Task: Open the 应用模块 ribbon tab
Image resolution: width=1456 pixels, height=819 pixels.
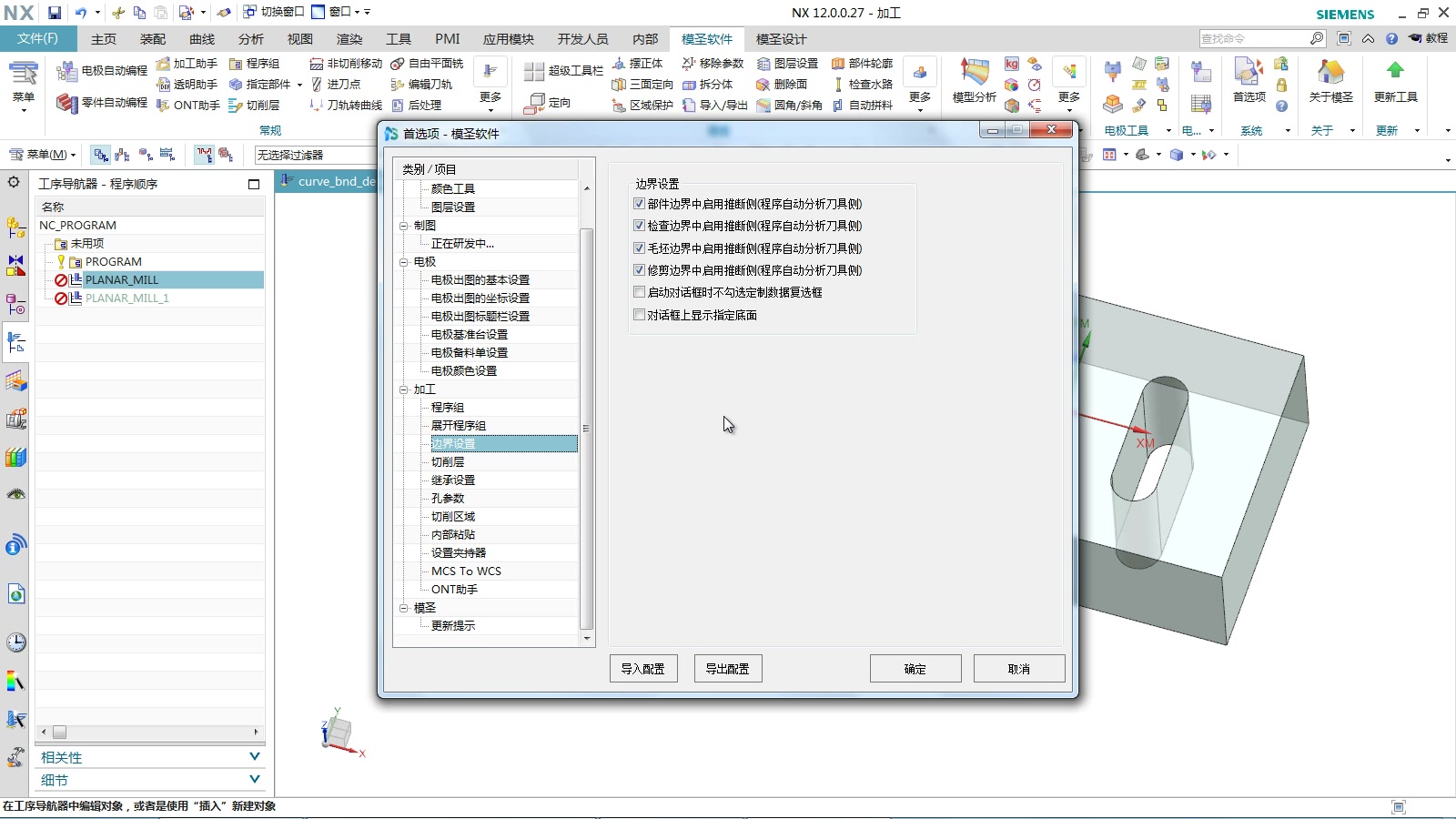Action: 509,39
